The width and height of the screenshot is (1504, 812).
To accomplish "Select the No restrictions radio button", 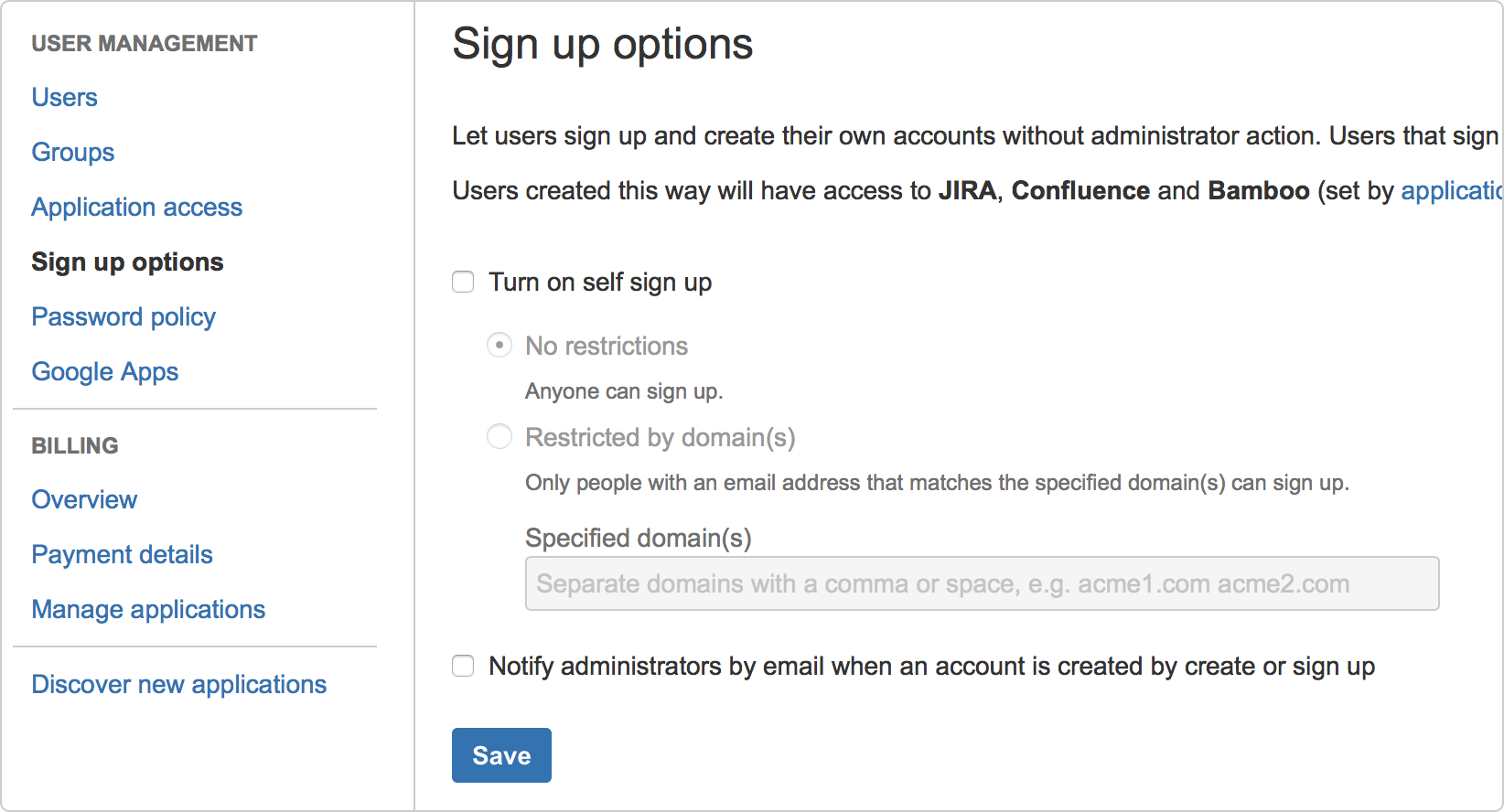I will tap(500, 346).
